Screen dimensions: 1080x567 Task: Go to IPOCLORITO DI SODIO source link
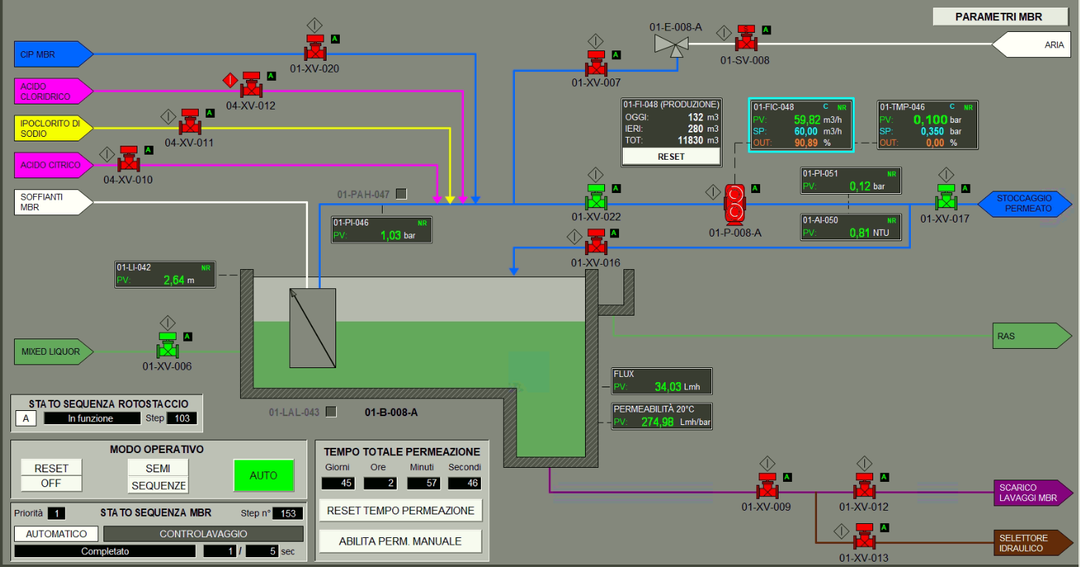point(54,128)
